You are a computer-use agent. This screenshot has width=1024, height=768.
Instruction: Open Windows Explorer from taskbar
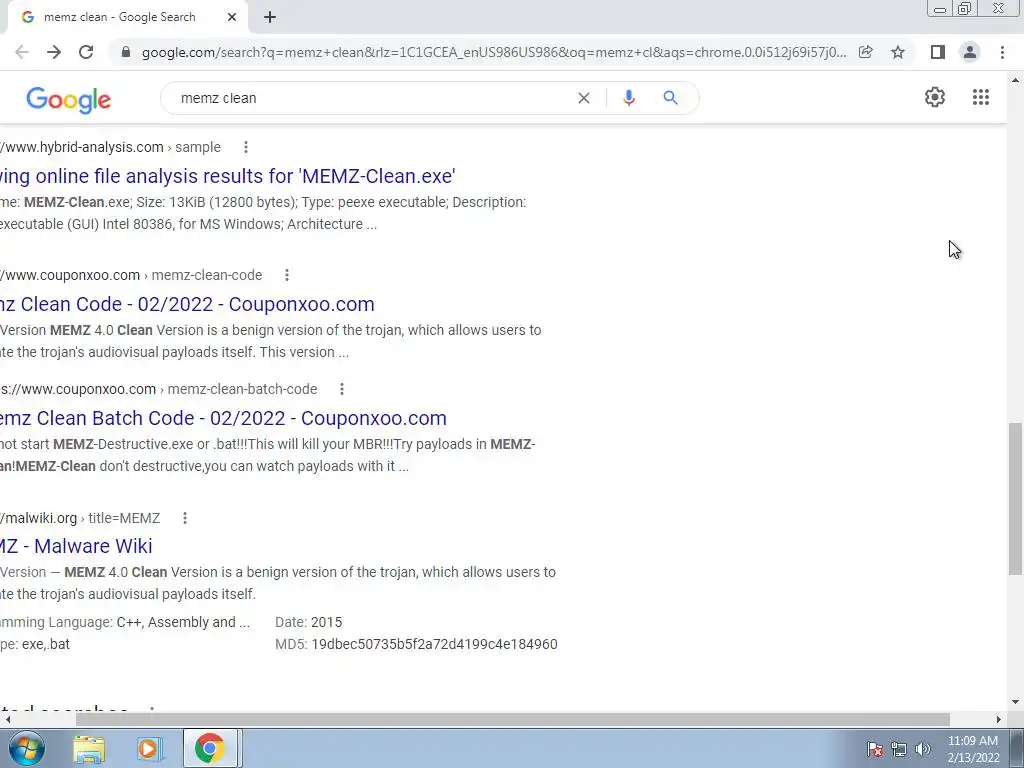pos(89,748)
